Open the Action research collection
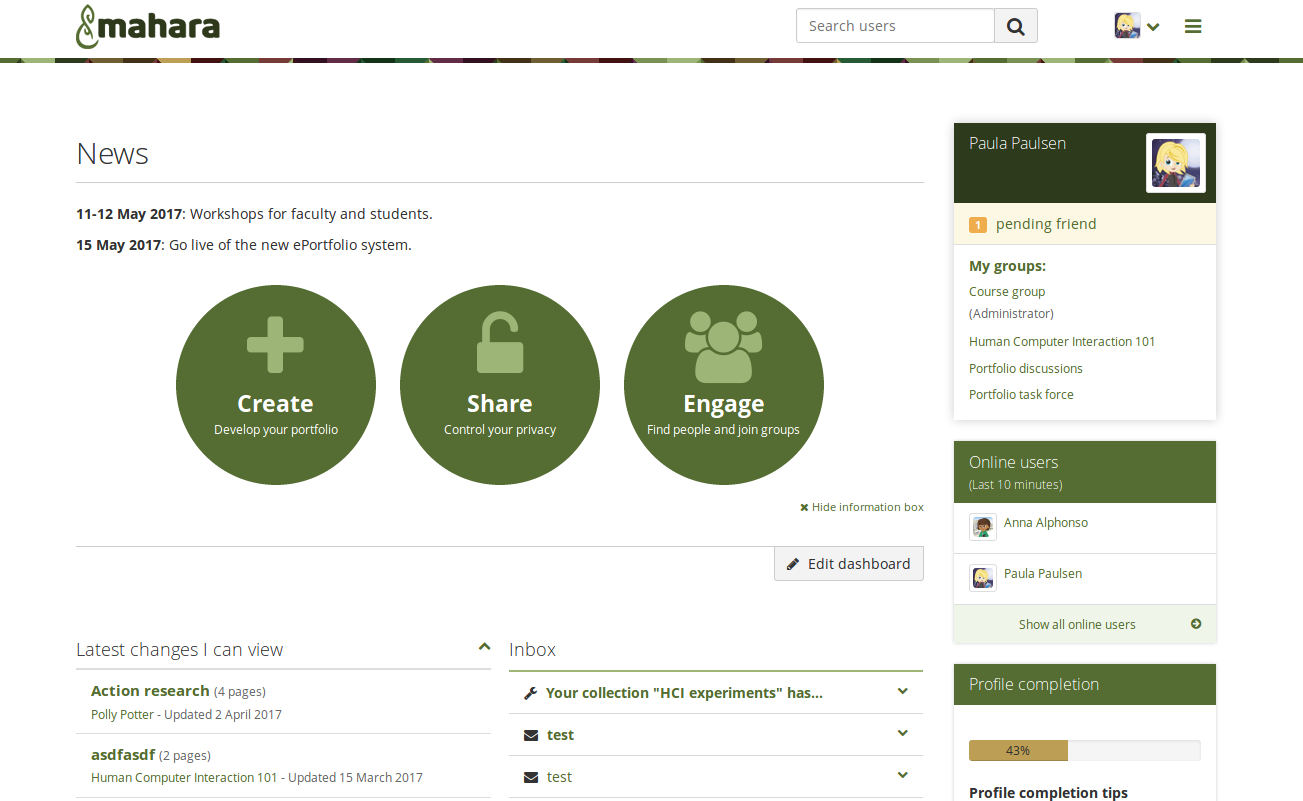Screen dimensions: 1303x801 tap(150, 691)
